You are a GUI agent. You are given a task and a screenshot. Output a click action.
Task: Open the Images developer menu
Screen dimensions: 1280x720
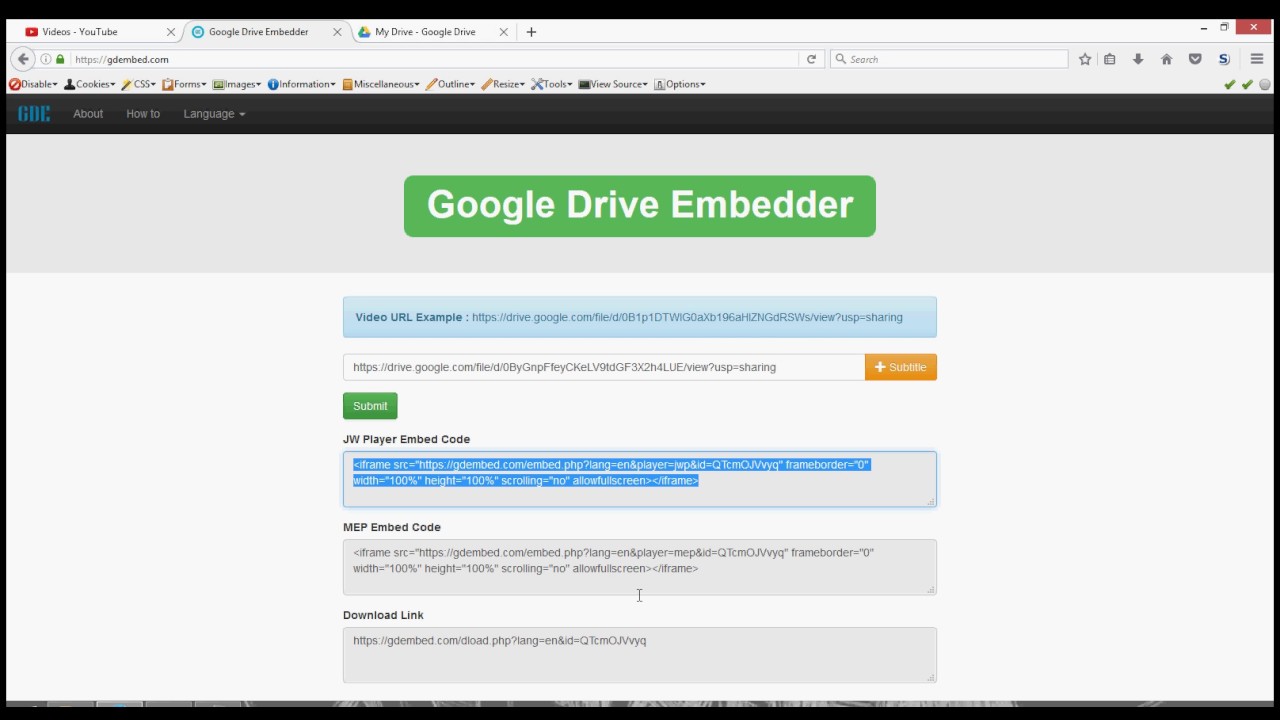pos(237,84)
